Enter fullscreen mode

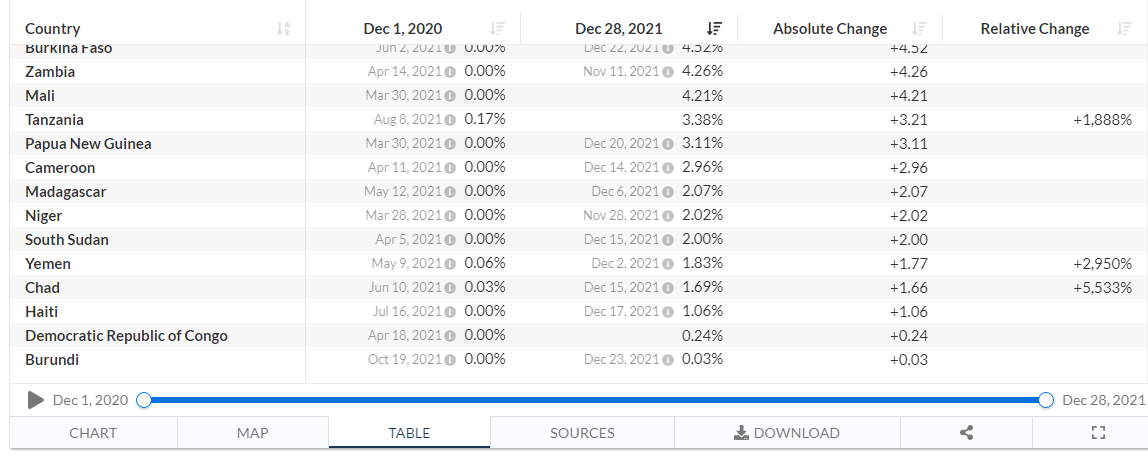(1099, 433)
